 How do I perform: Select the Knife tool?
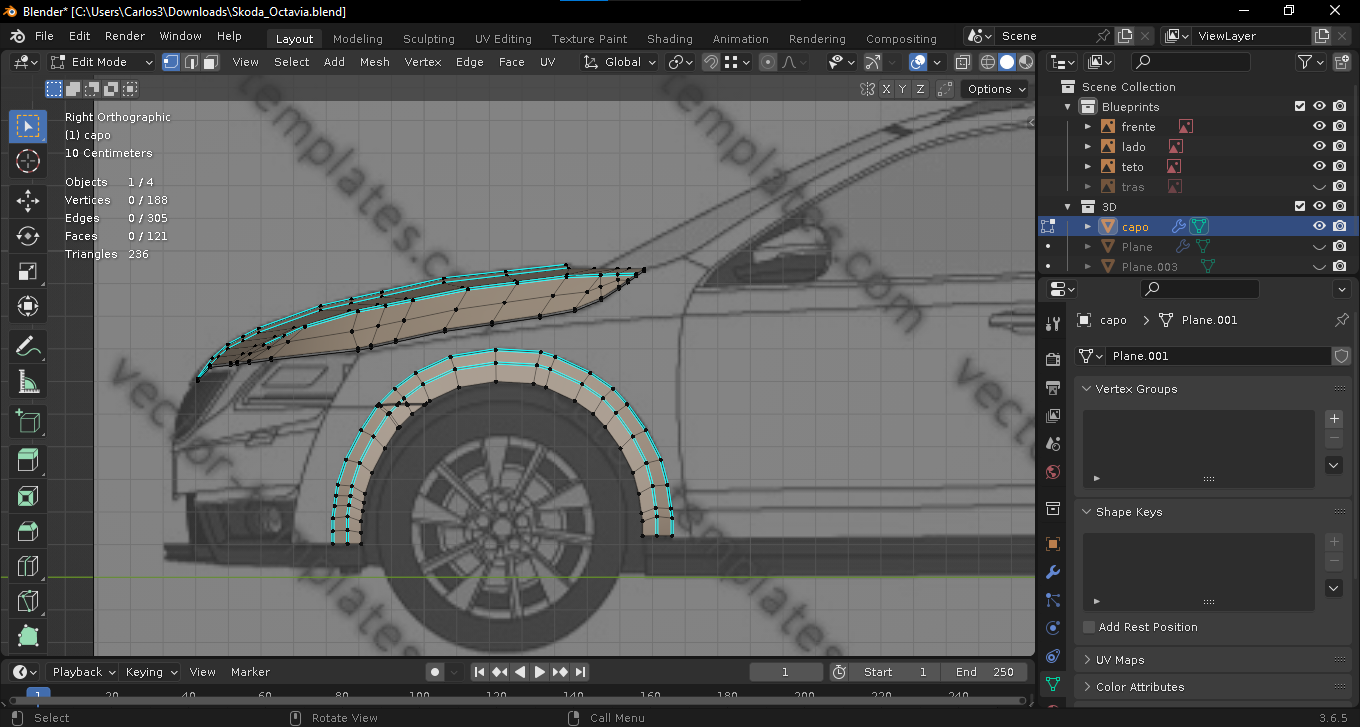pyautogui.click(x=28, y=601)
